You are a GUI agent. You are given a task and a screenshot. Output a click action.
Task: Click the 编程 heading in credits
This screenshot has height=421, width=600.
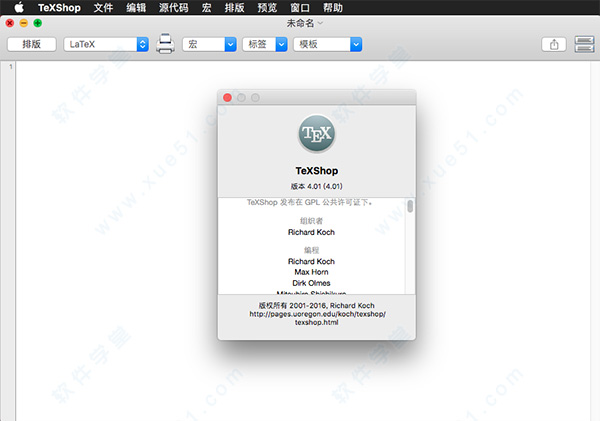point(311,250)
